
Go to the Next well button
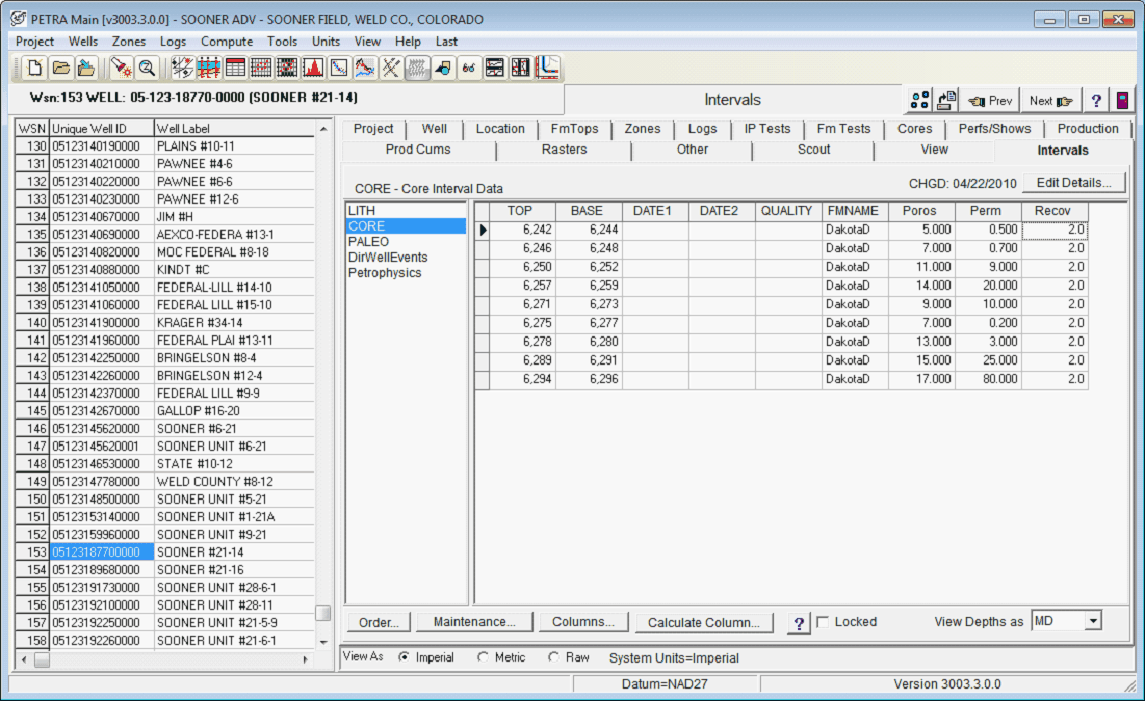[1051, 101]
